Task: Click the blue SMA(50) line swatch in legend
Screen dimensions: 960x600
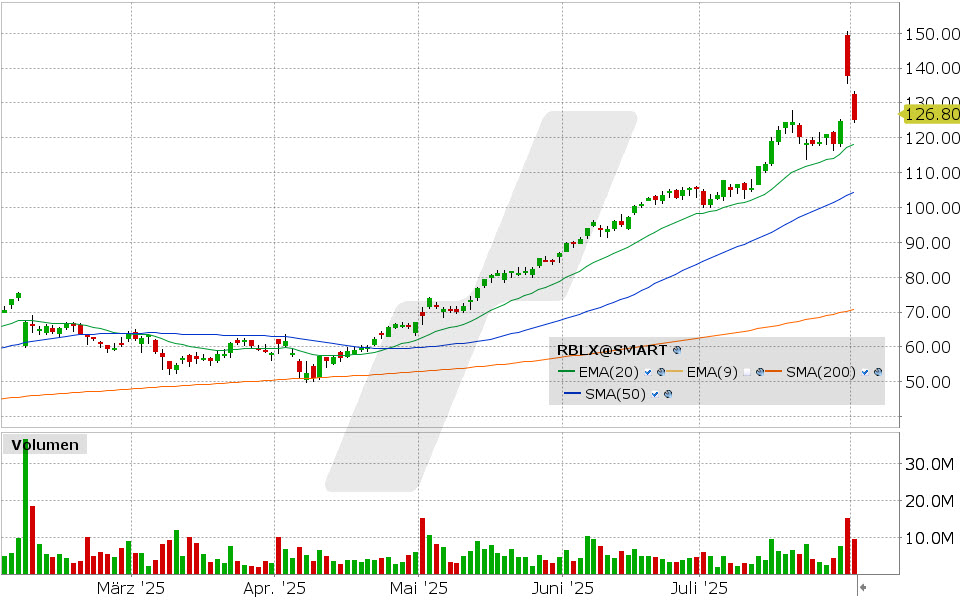Action: 572,394
